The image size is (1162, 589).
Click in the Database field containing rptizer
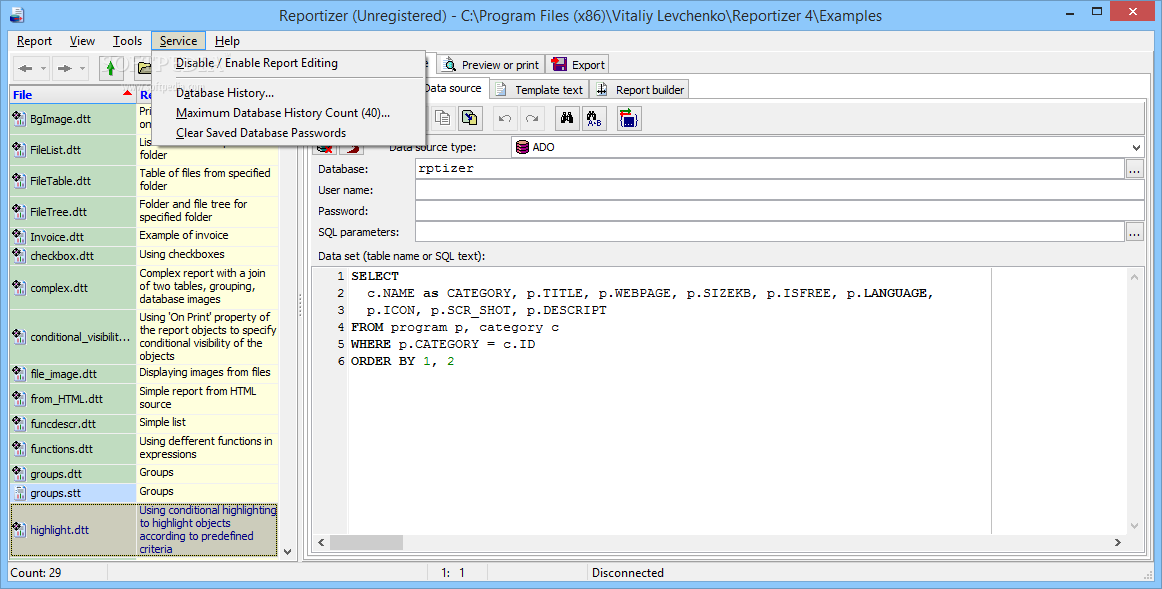tap(770, 169)
